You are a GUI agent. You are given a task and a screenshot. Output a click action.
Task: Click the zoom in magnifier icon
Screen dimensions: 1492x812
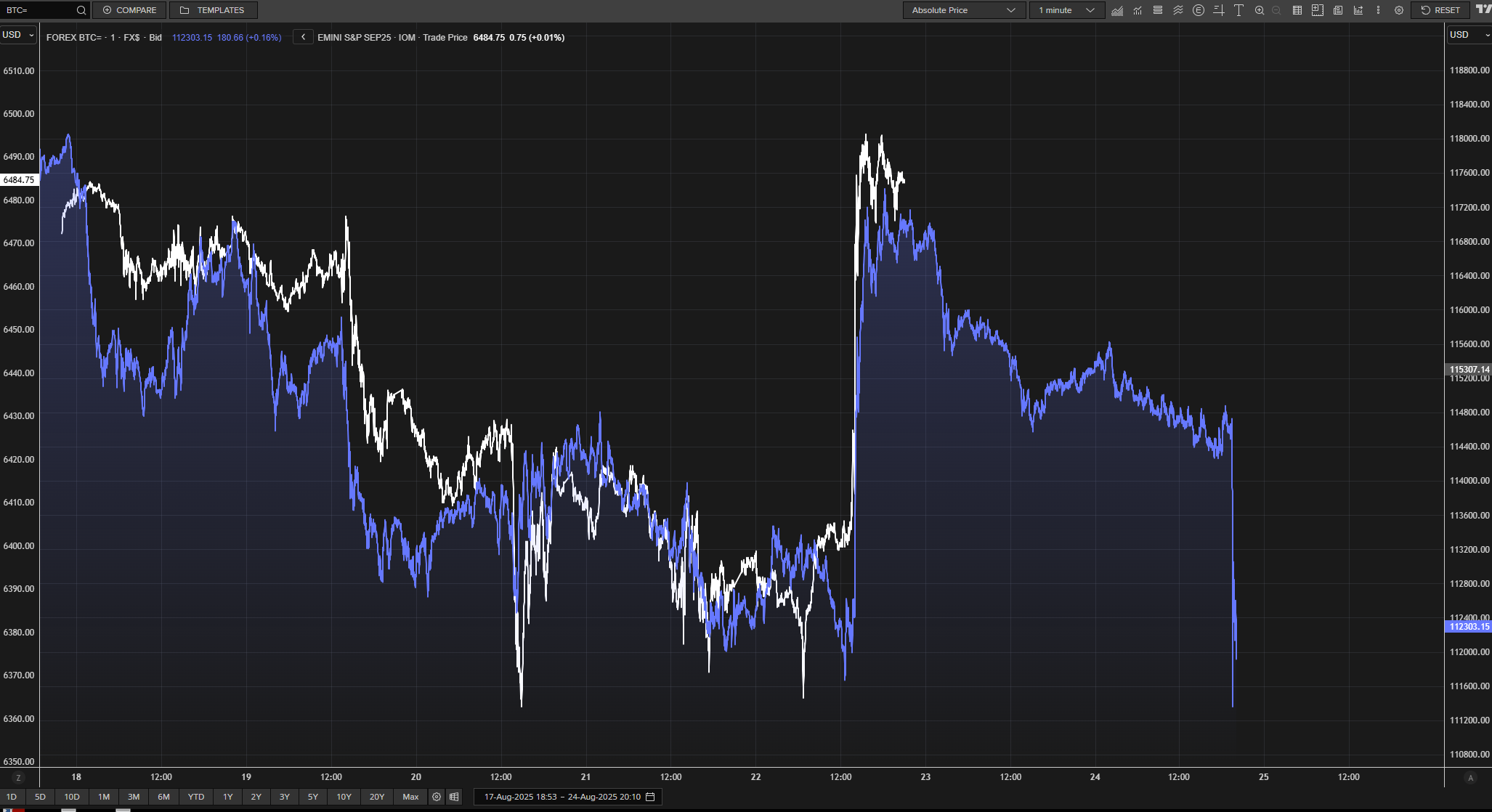(x=1260, y=10)
